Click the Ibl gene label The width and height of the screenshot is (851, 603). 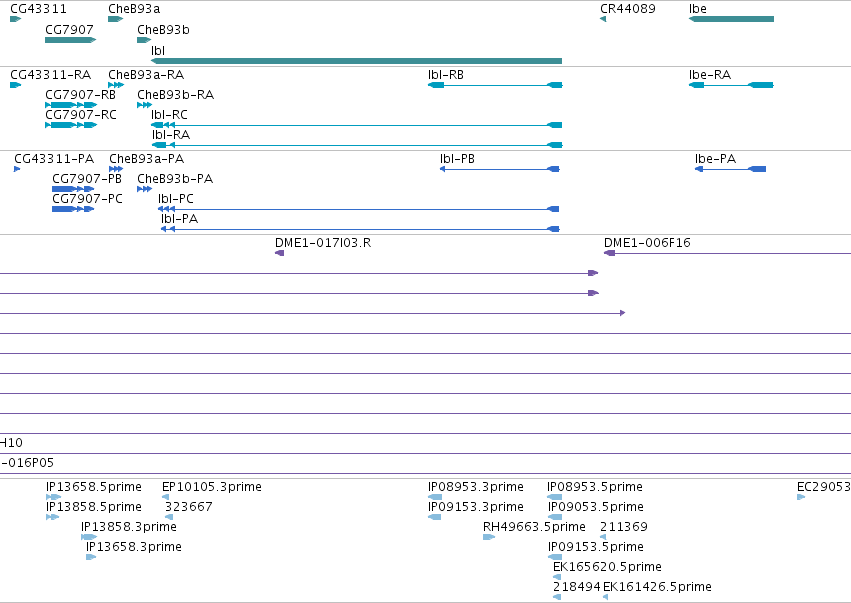point(158,50)
